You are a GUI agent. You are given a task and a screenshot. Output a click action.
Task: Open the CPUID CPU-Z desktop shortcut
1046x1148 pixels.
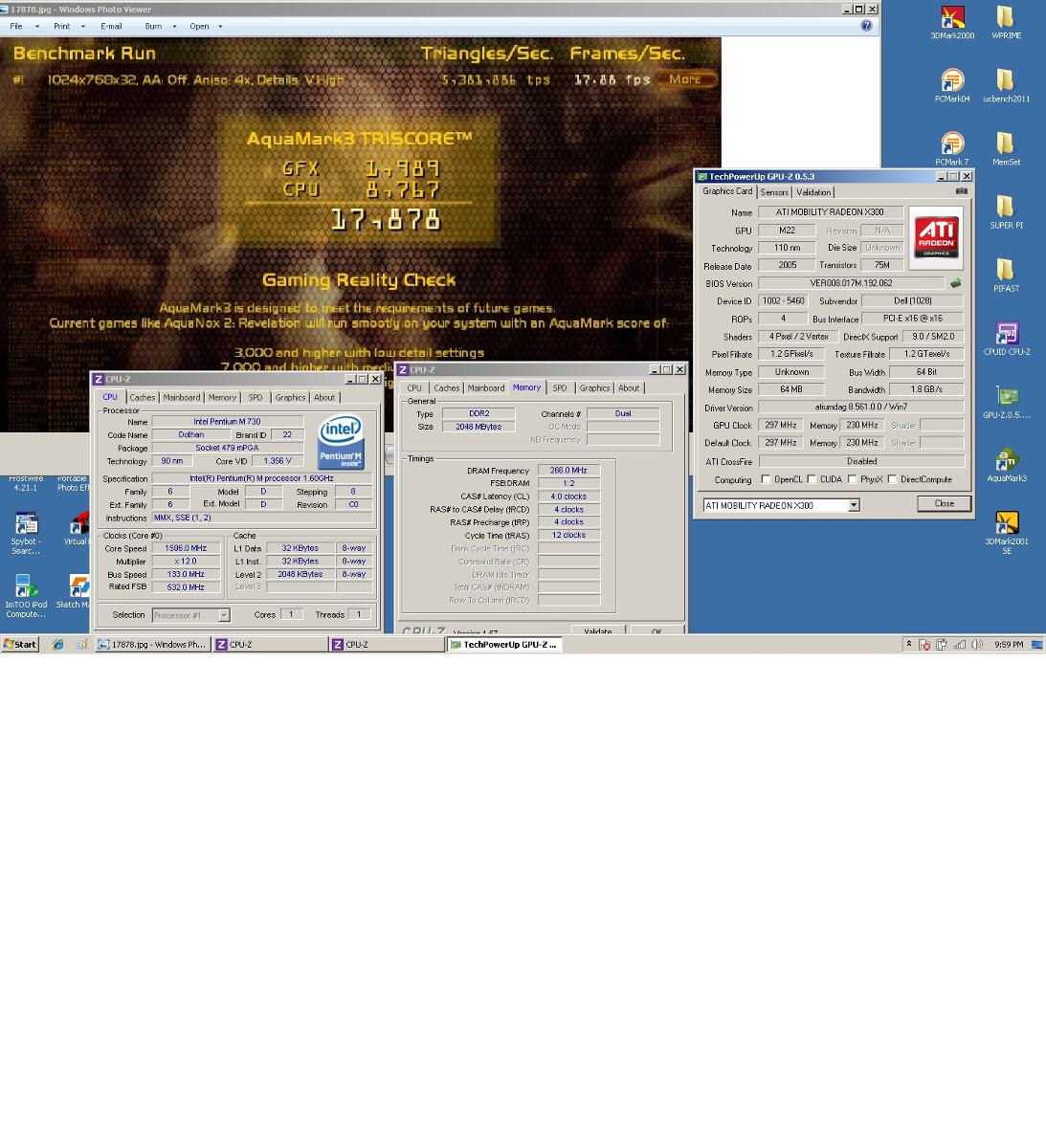click(1006, 339)
